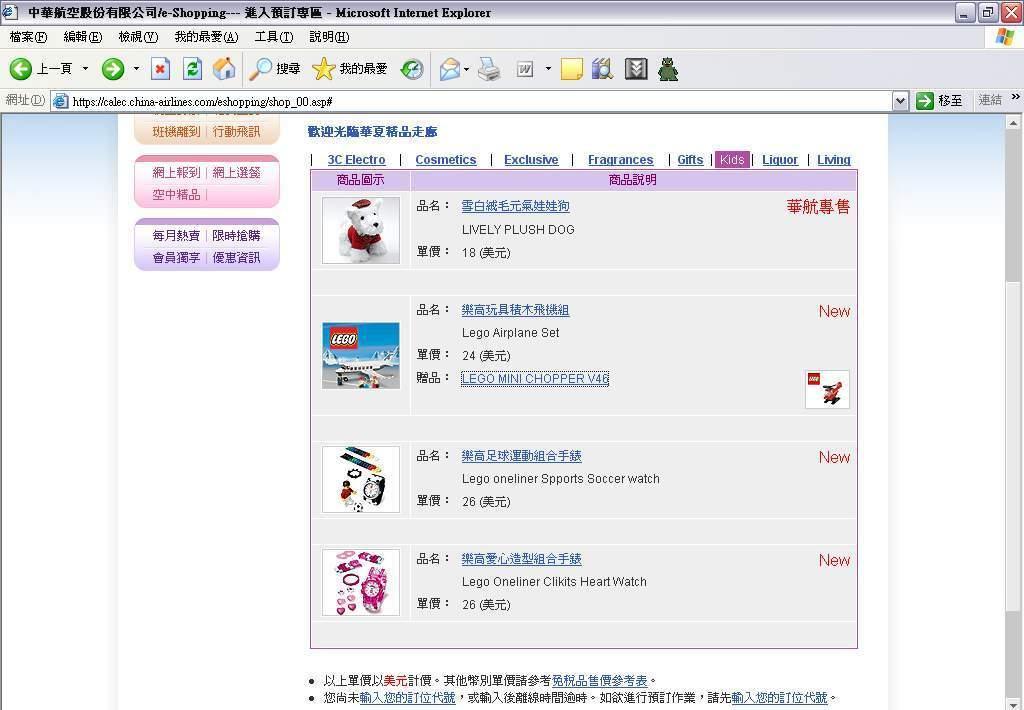Open the History clock icon
1024x710 pixels.
pyautogui.click(x=412, y=69)
